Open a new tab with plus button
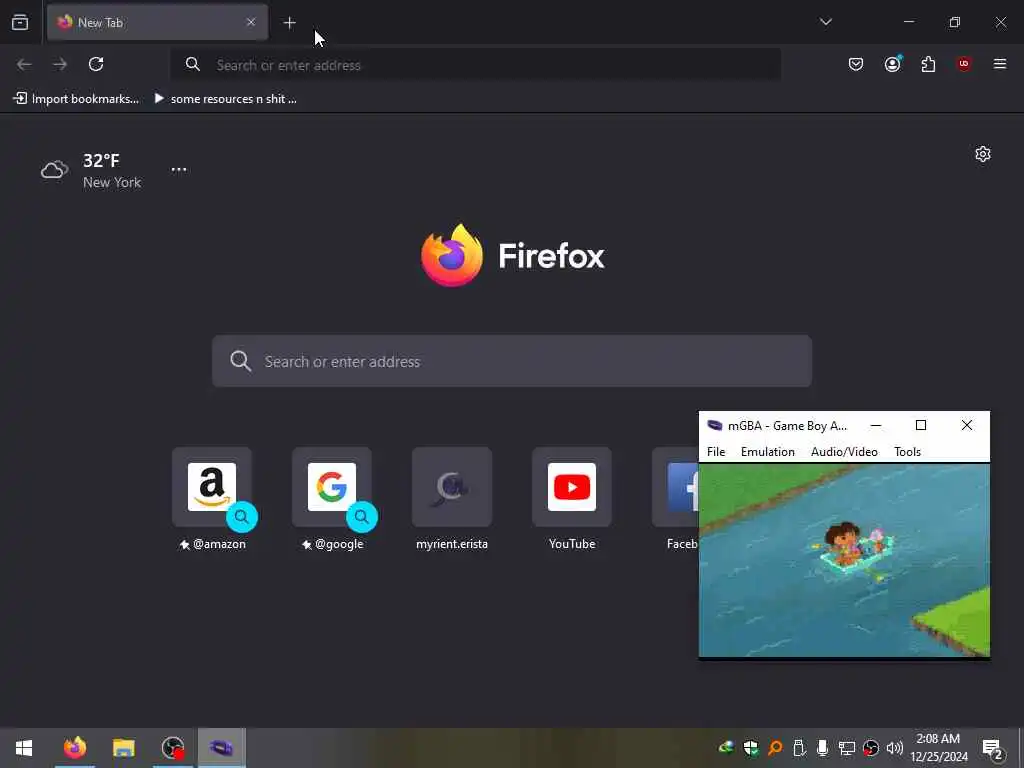The height and width of the screenshot is (768, 1024). pos(289,23)
